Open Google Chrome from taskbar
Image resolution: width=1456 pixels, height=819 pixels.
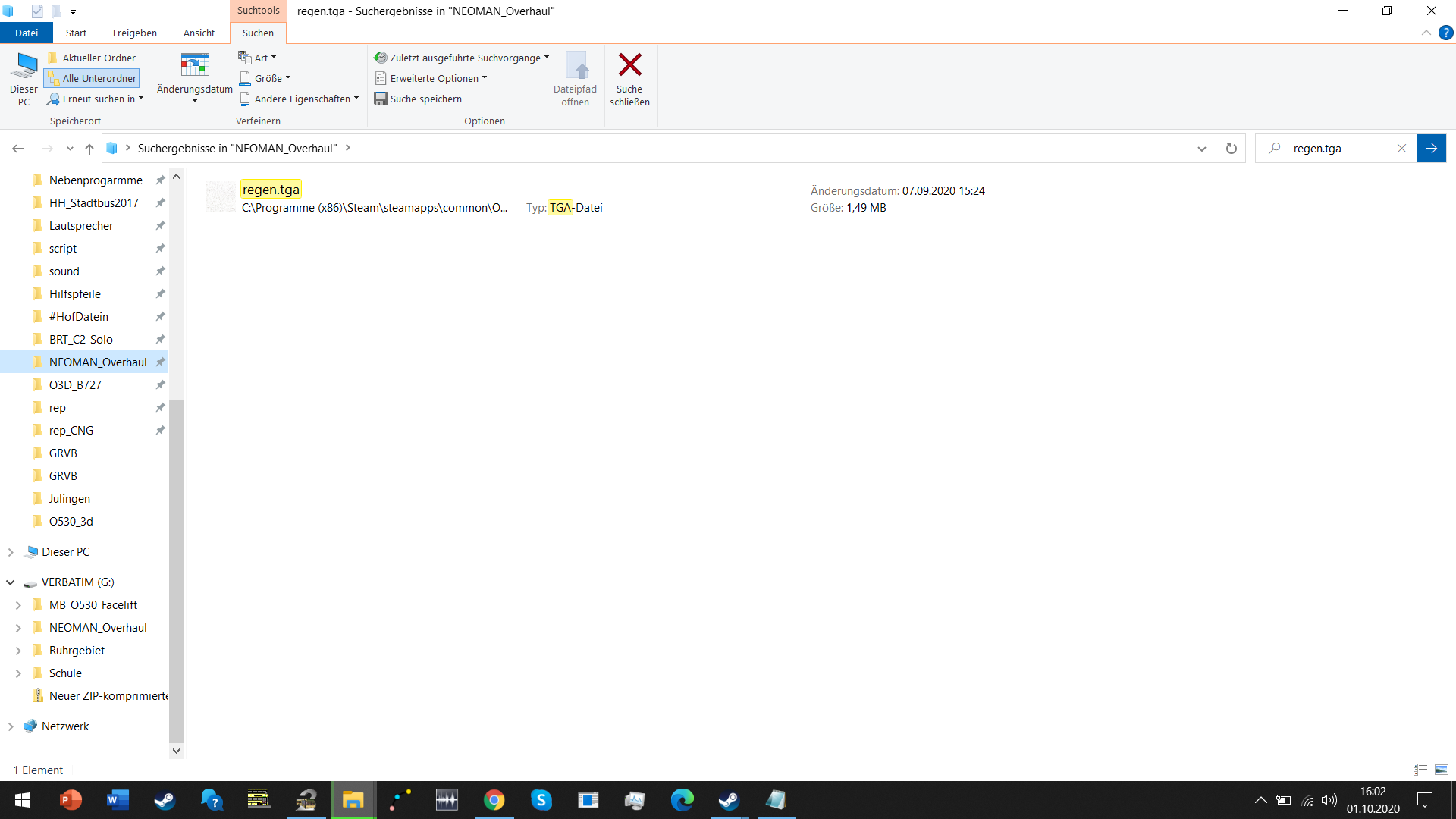coord(494,800)
